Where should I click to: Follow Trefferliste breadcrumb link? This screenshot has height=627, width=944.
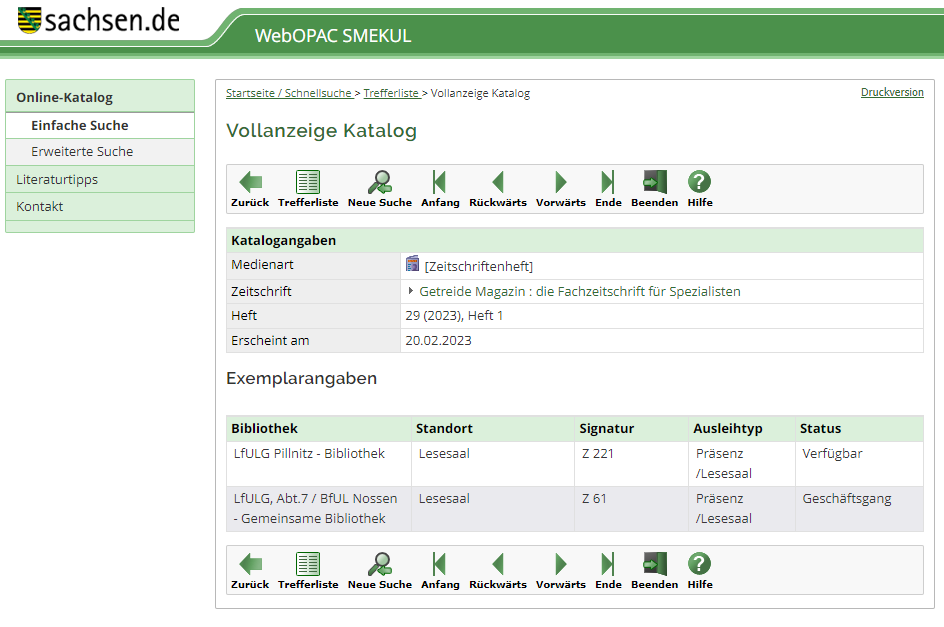(x=392, y=93)
